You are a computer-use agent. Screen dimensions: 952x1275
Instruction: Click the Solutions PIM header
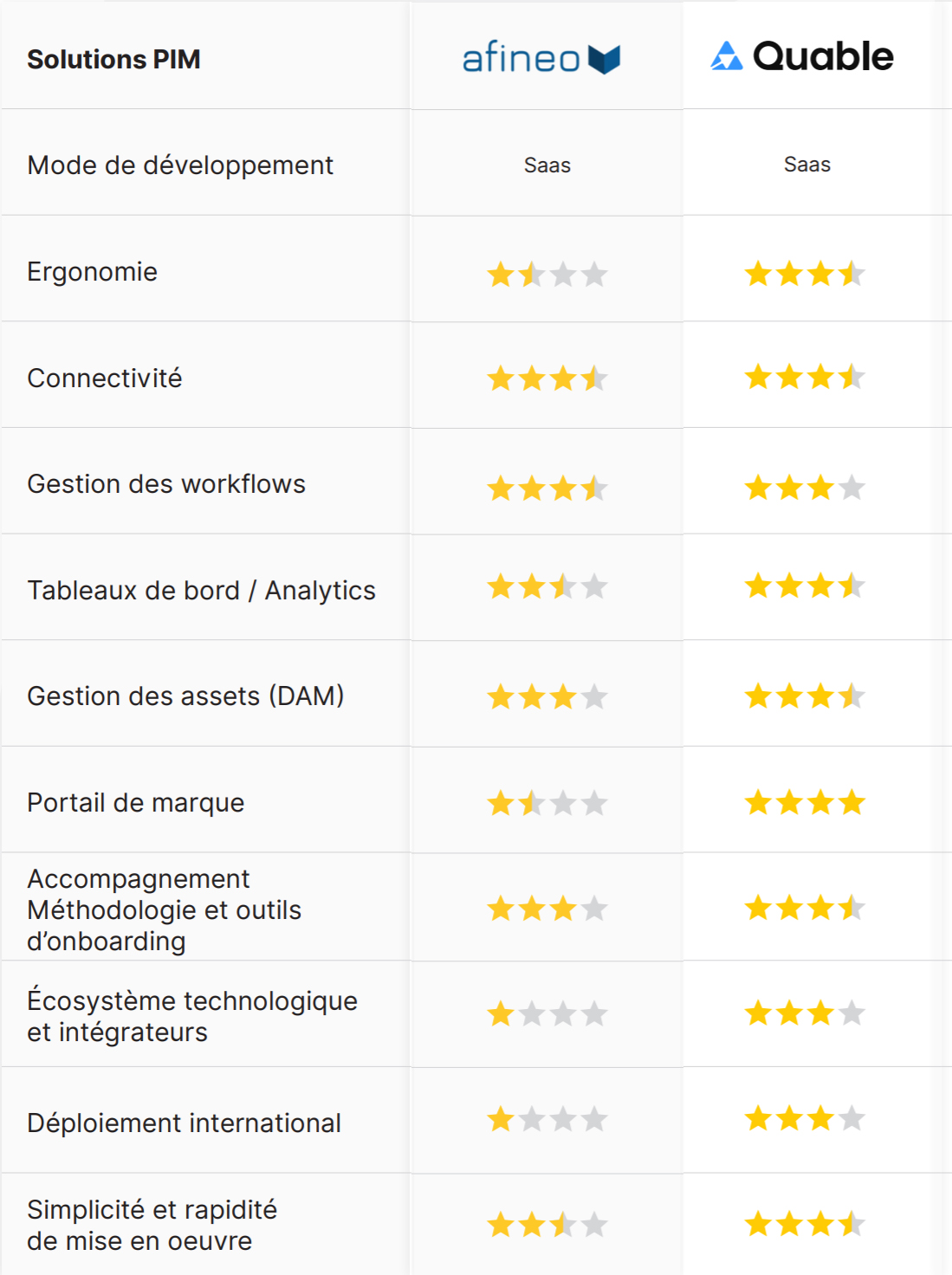[x=113, y=59]
